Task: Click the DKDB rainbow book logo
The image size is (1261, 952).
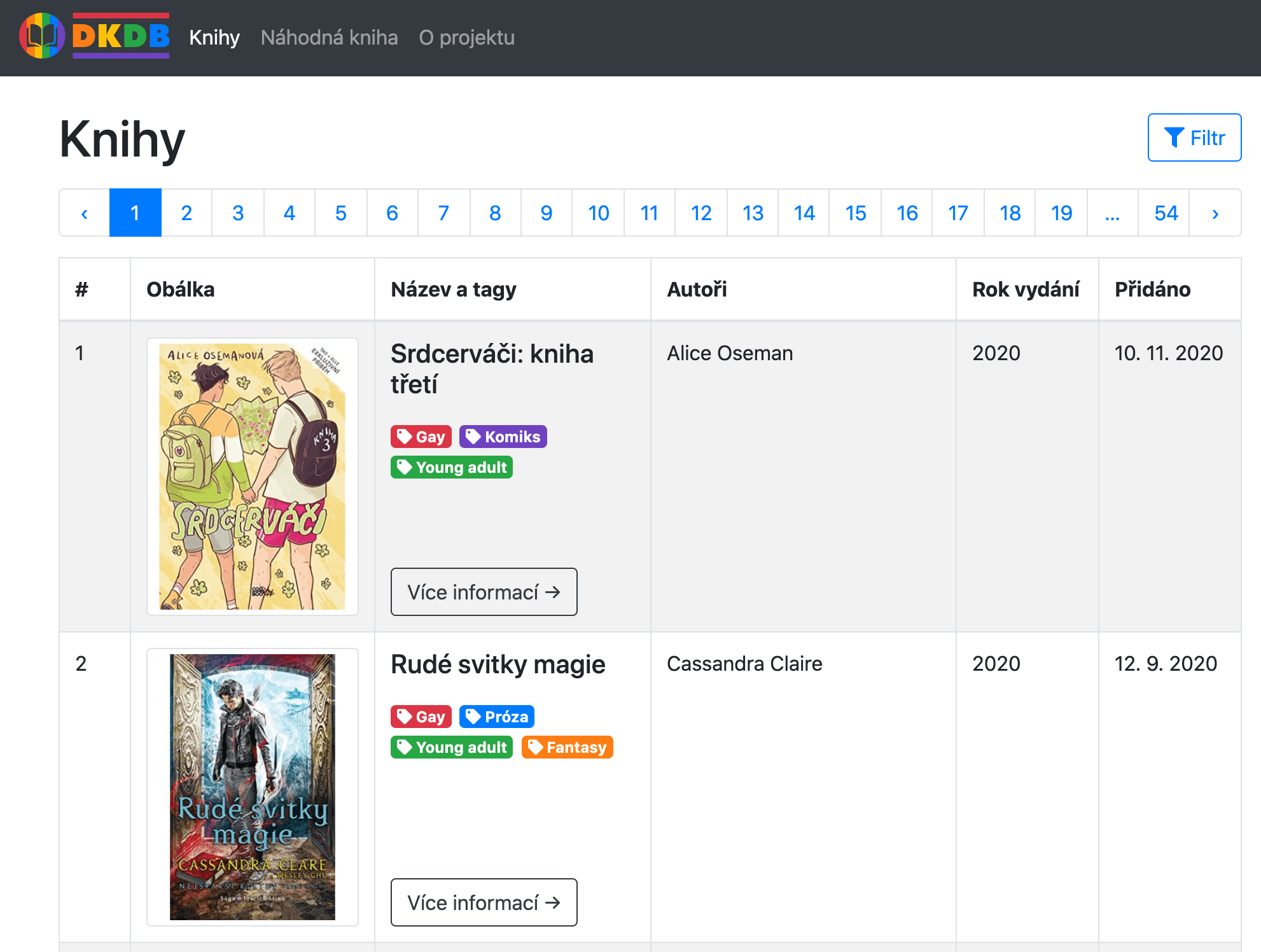Action: pos(42,36)
